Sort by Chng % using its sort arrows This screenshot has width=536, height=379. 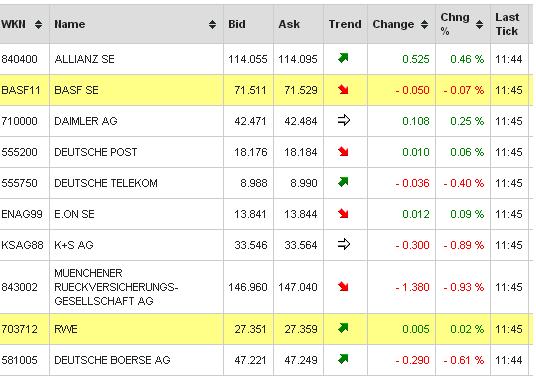tap(480, 24)
